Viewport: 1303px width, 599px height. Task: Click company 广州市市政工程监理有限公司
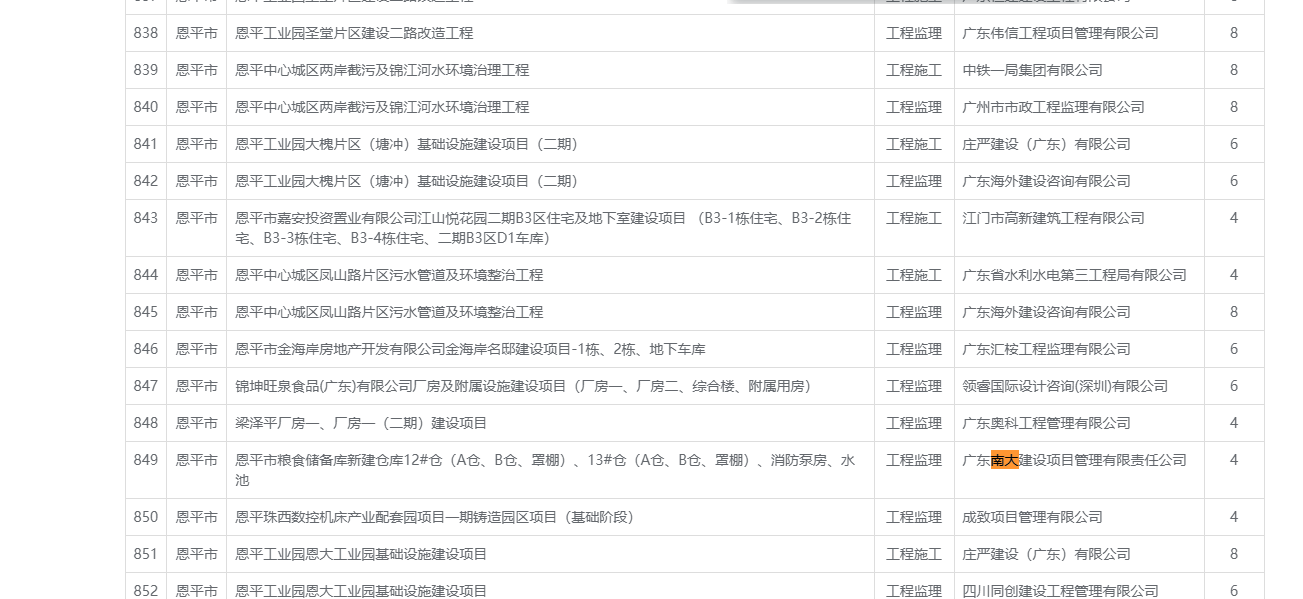click(x=1053, y=107)
